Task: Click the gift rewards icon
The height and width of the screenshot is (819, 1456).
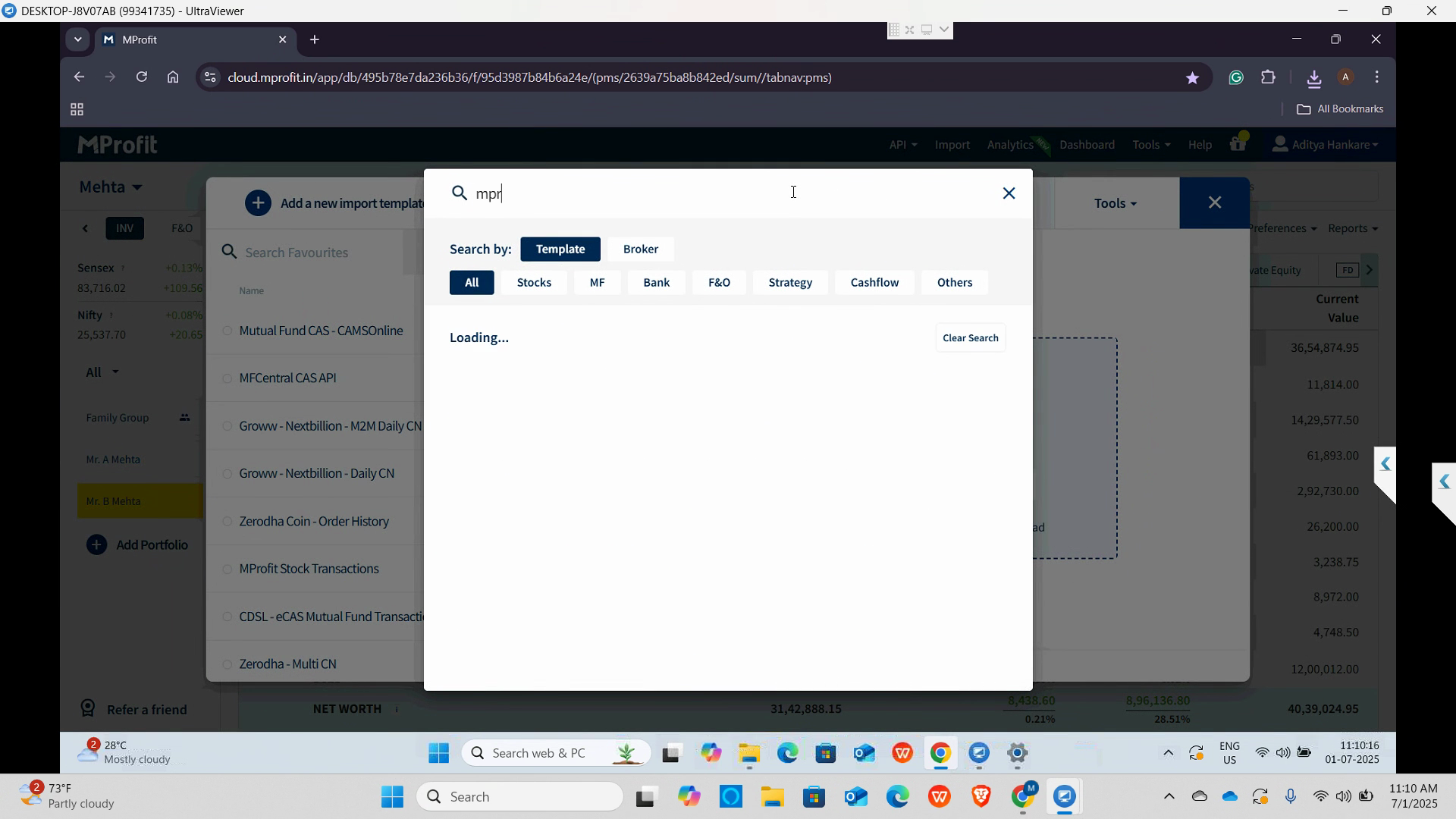Action: pyautogui.click(x=1238, y=143)
